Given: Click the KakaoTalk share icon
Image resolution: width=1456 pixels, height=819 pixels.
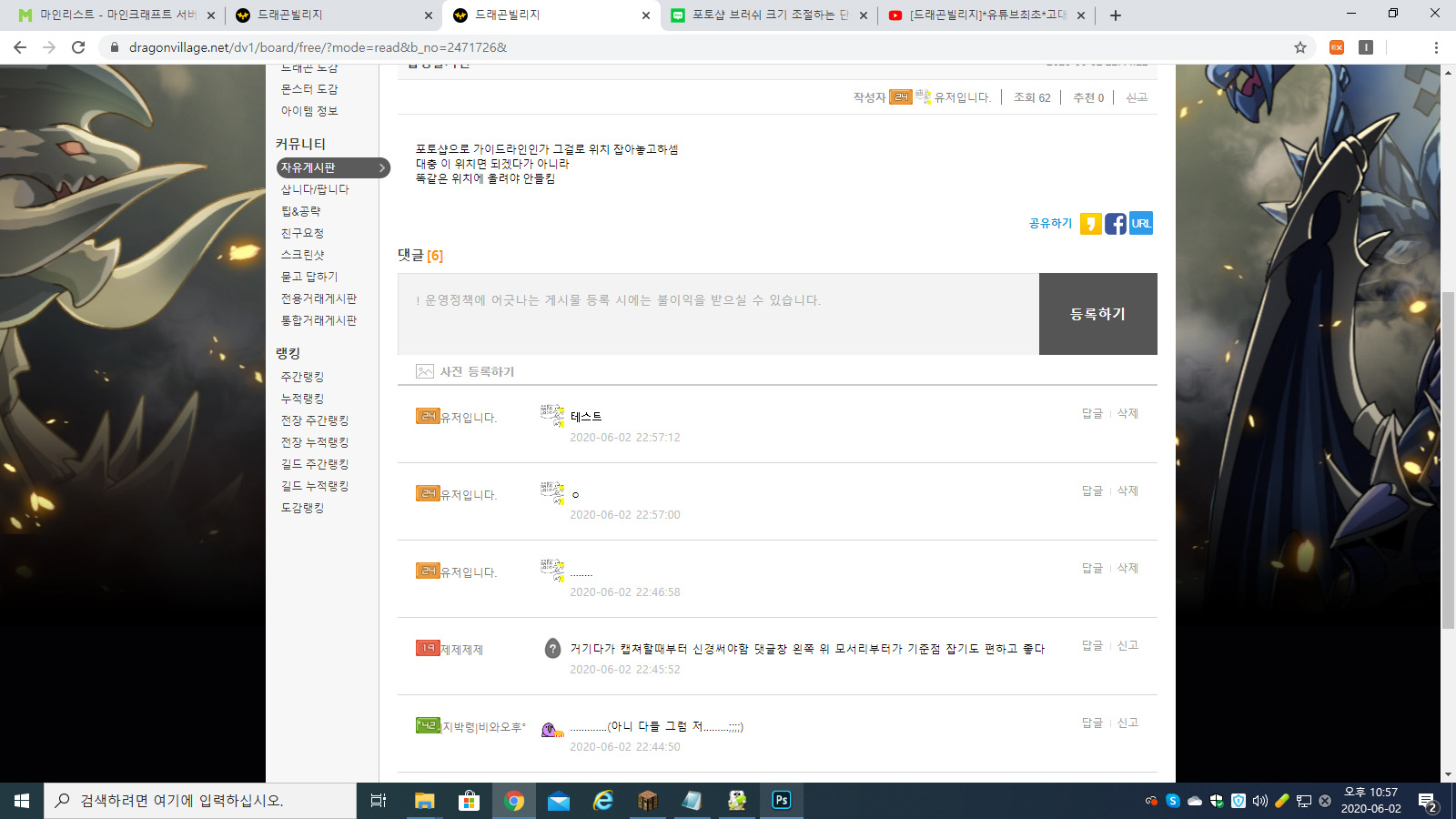Looking at the screenshot, I should click(x=1090, y=224).
